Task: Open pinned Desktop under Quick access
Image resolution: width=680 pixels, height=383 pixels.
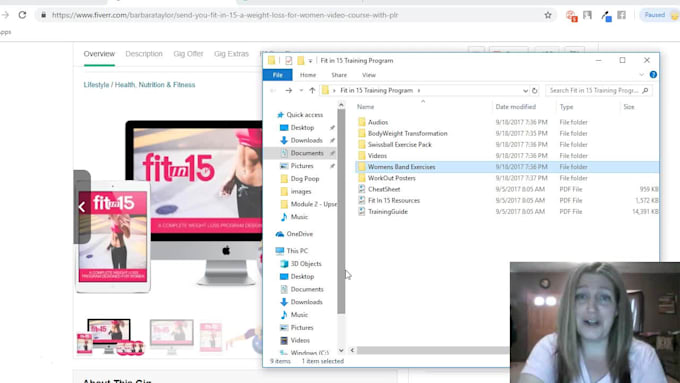Action: point(302,128)
